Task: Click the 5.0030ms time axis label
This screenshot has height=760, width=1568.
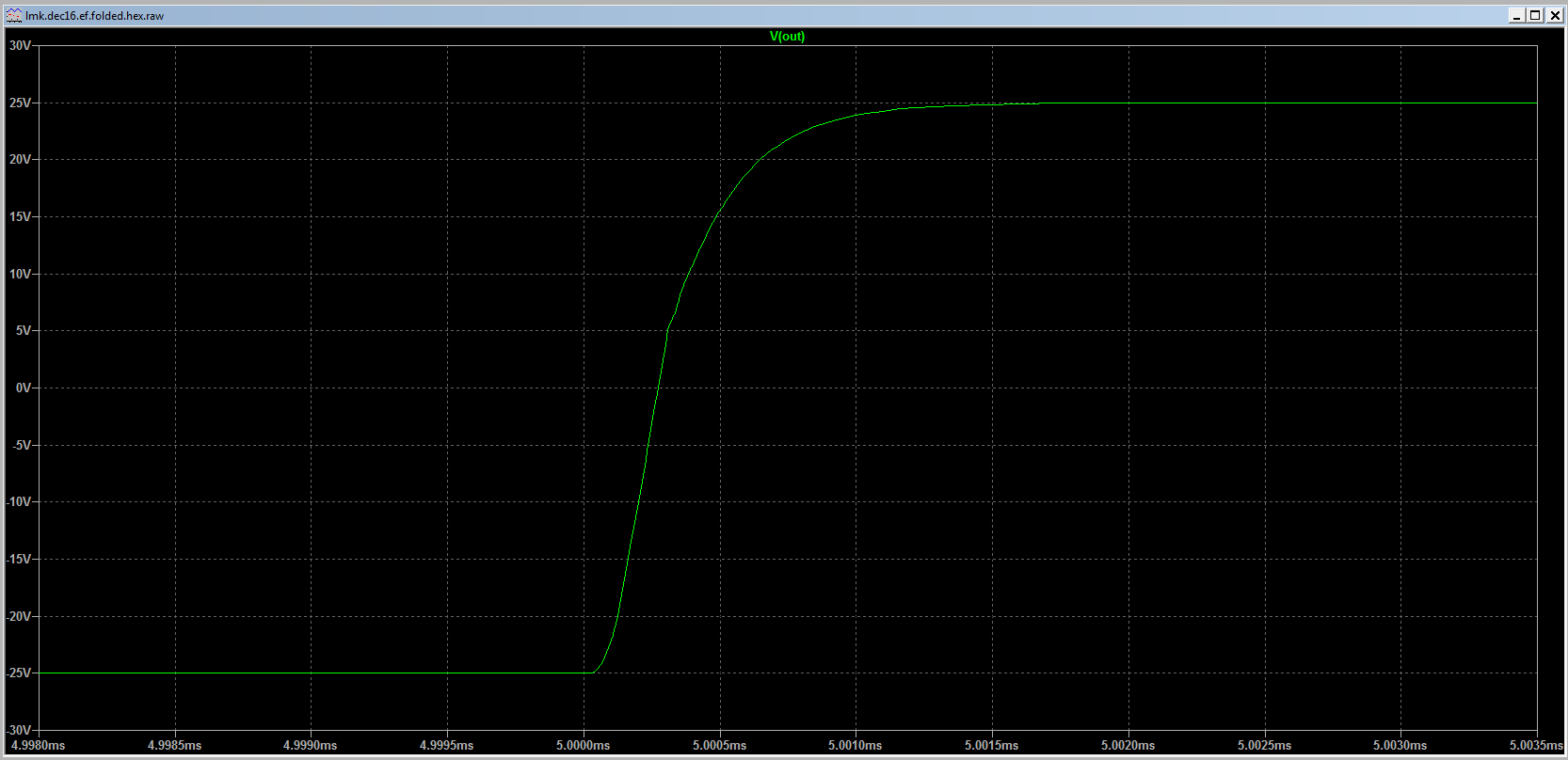Action: (1400, 745)
